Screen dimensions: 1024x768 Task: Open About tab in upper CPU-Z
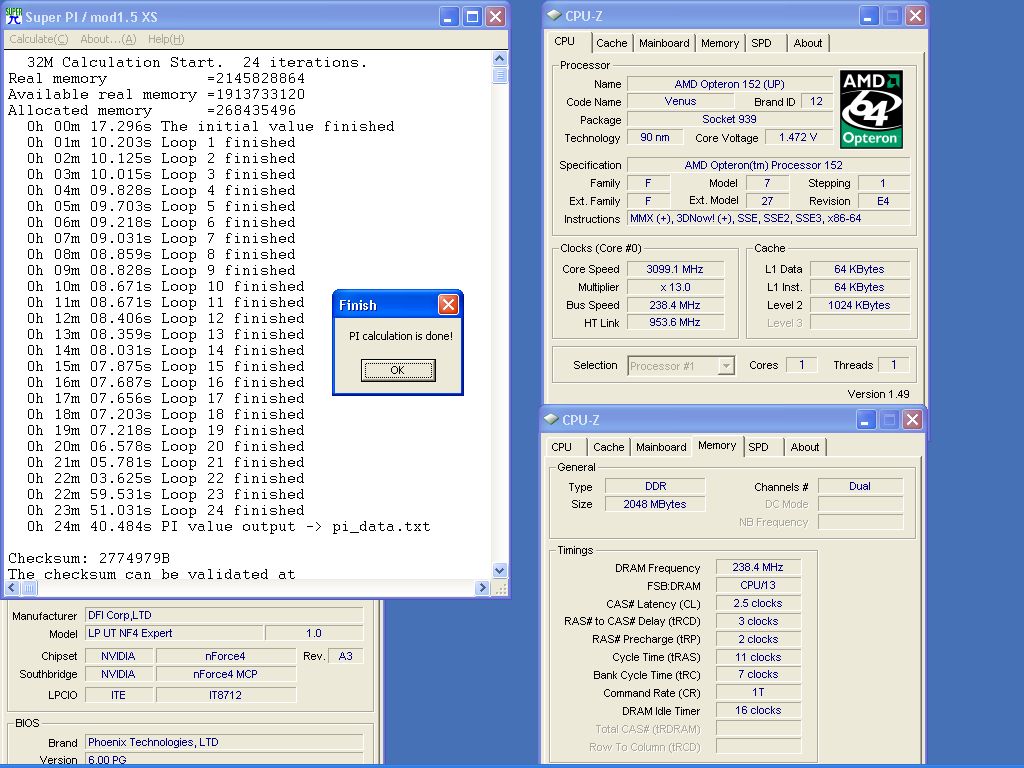coord(808,43)
